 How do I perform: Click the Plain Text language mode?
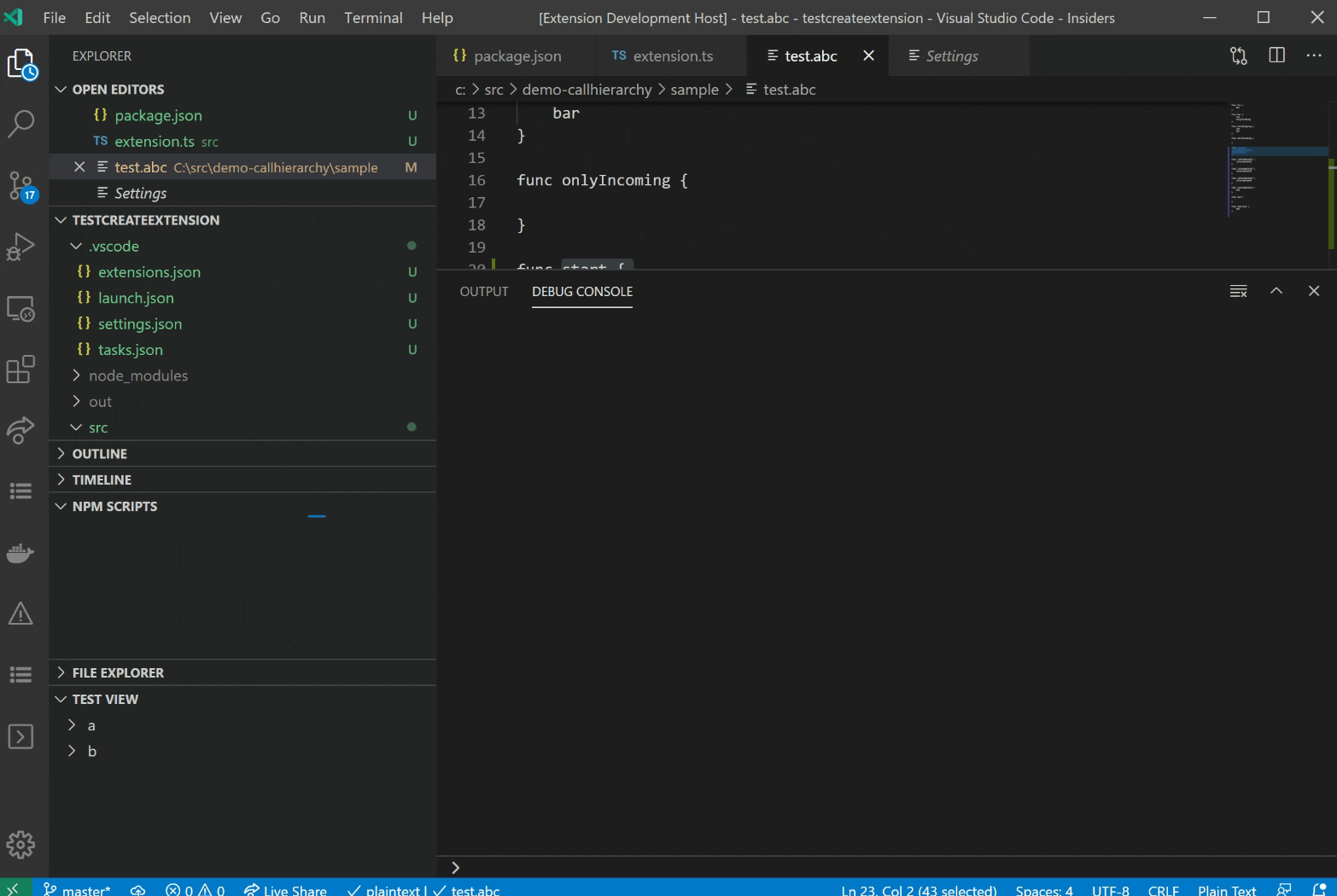coord(1227,889)
